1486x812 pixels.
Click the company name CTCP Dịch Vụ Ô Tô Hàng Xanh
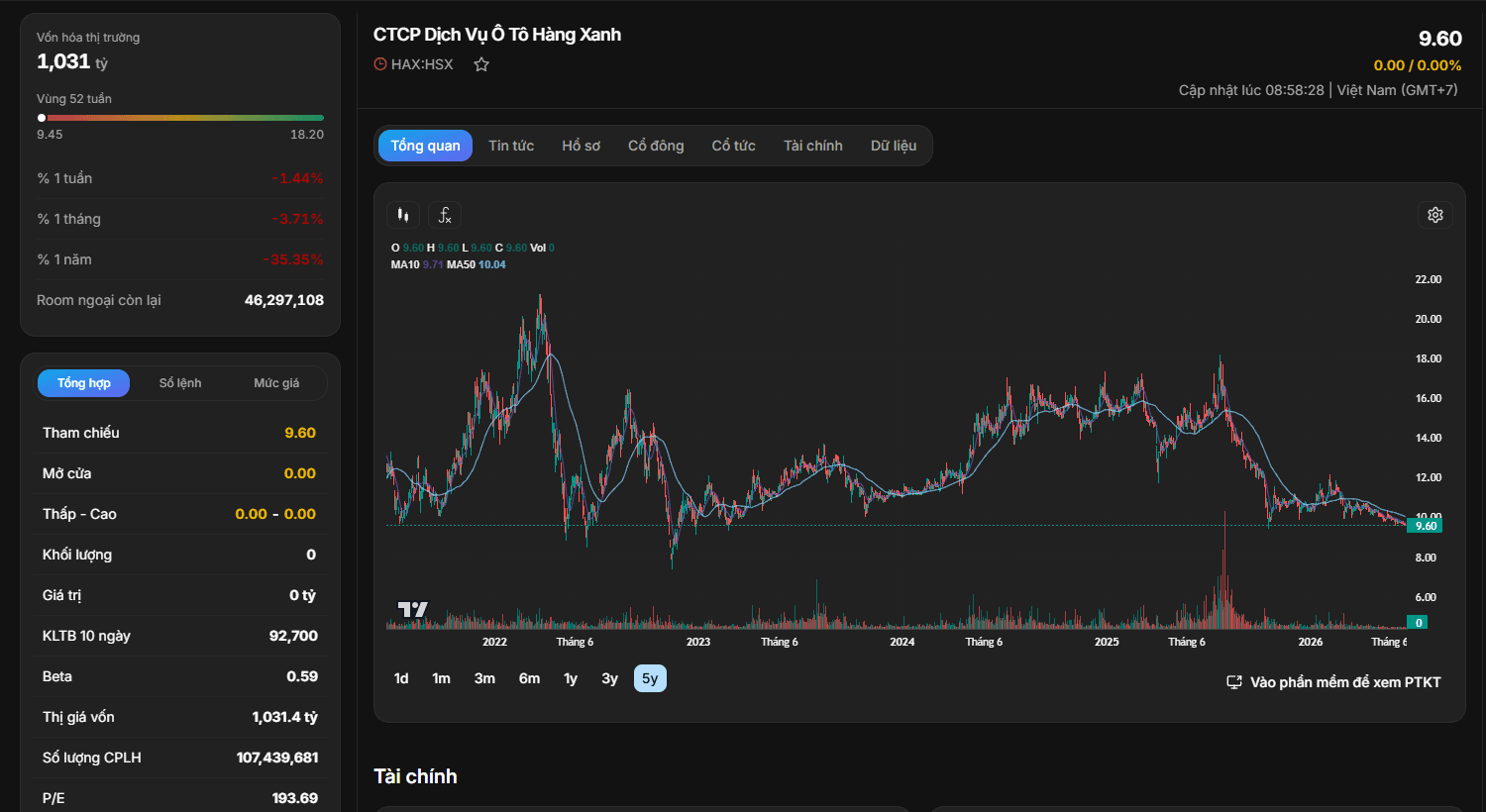pyautogui.click(x=497, y=35)
